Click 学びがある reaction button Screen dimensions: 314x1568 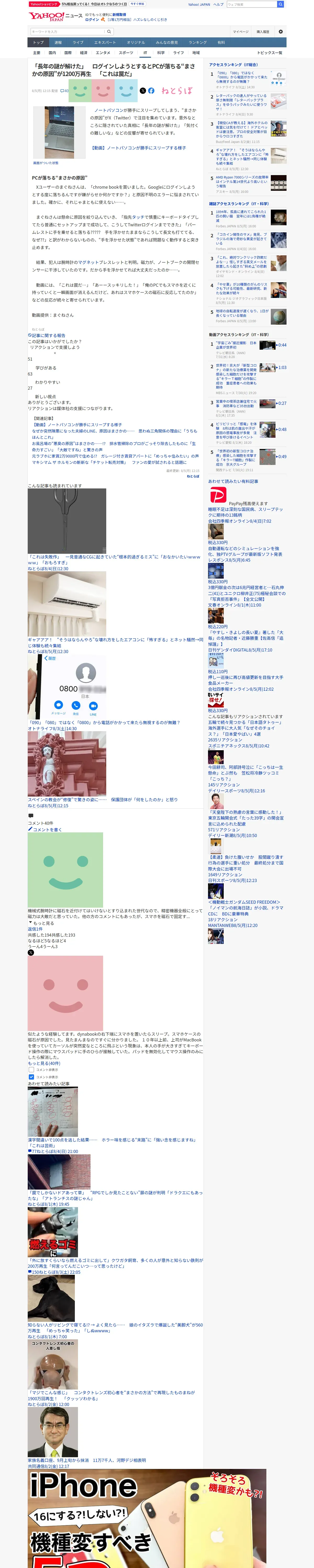(x=46, y=368)
